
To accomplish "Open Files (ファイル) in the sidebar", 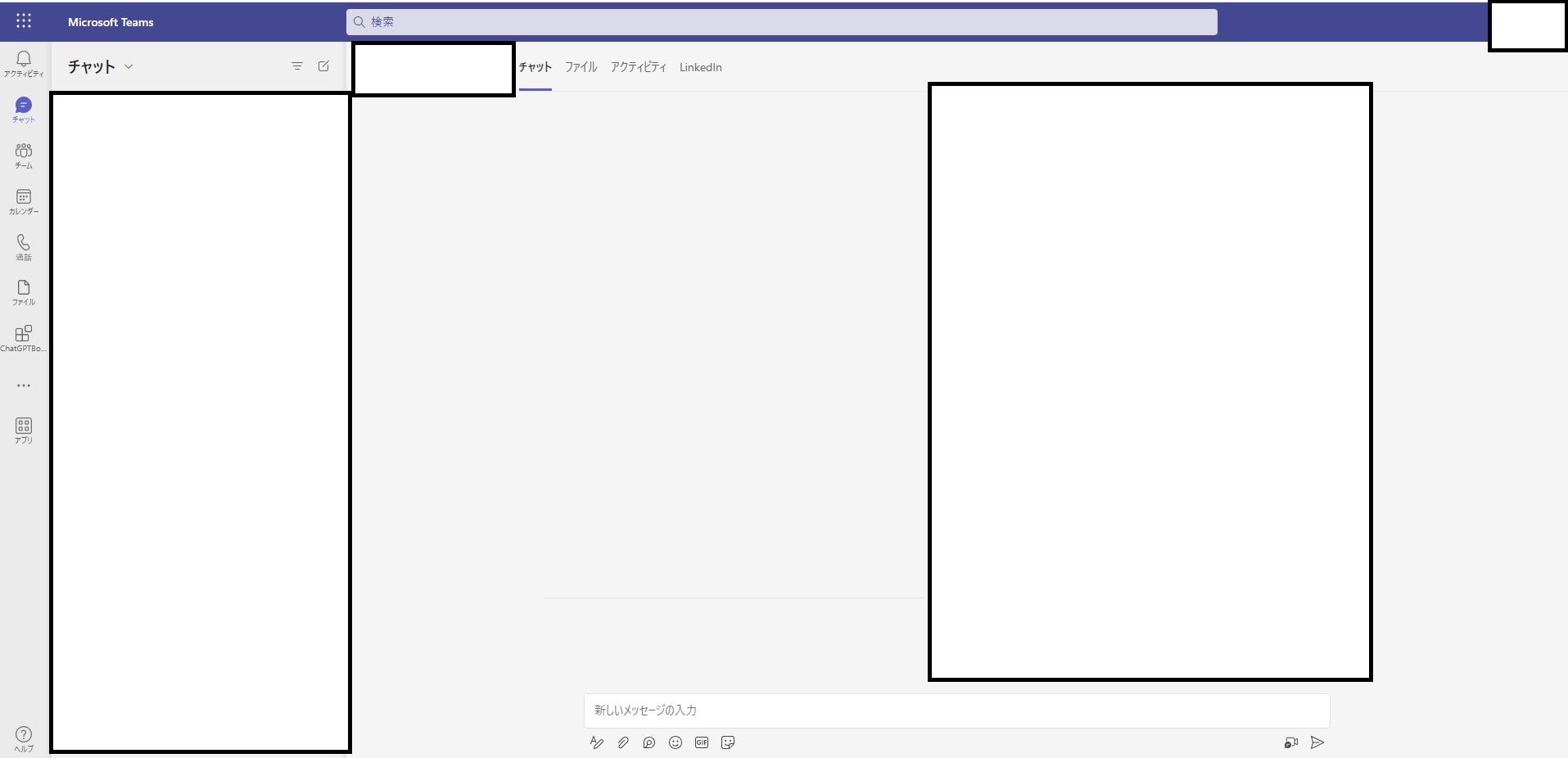I will 24,293.
